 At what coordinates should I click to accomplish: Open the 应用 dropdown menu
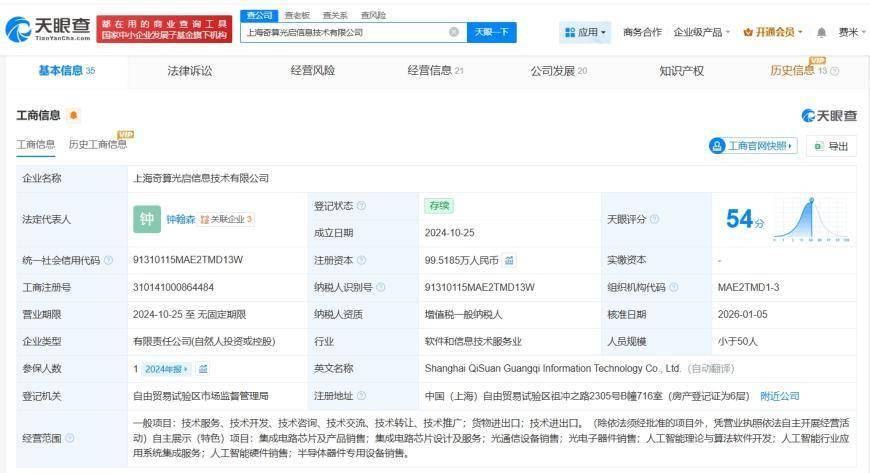coord(585,32)
